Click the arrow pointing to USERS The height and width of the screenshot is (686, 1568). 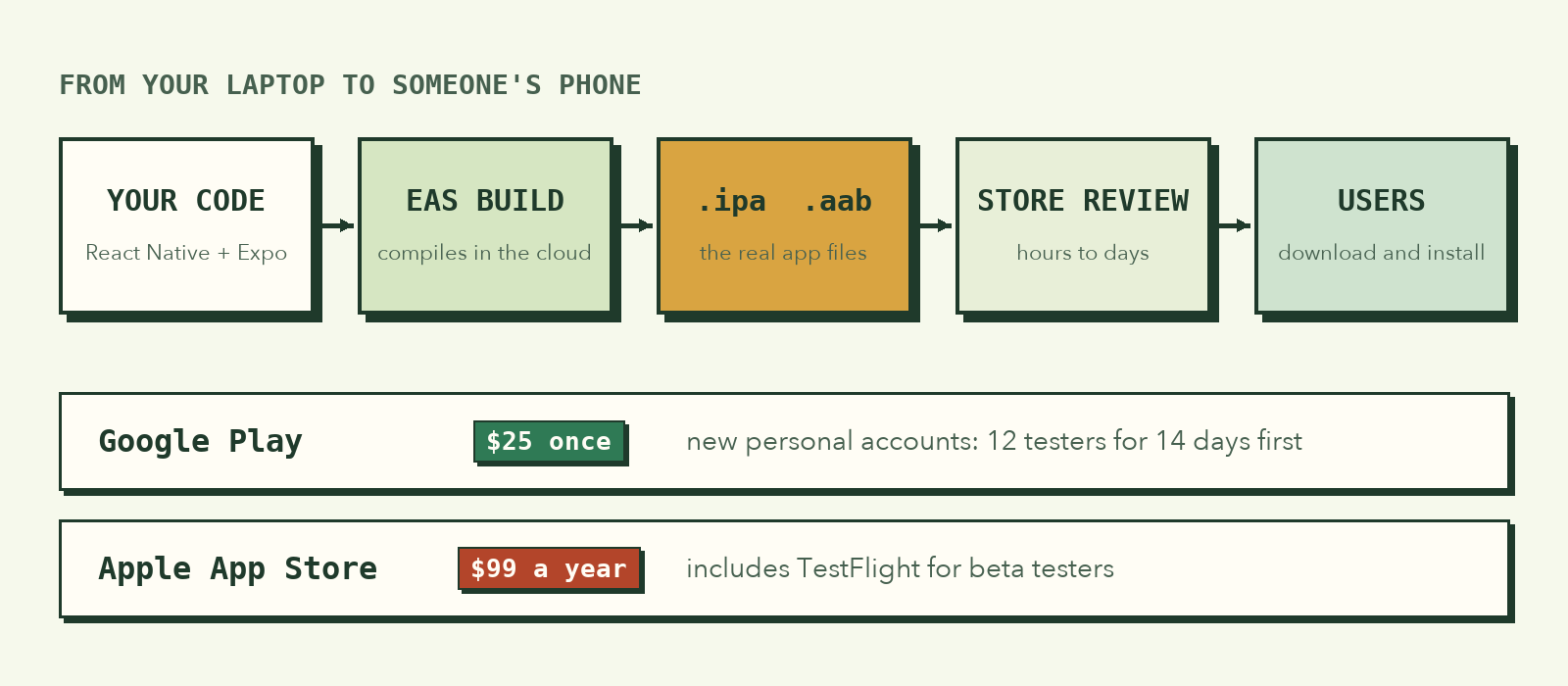coord(1235,225)
